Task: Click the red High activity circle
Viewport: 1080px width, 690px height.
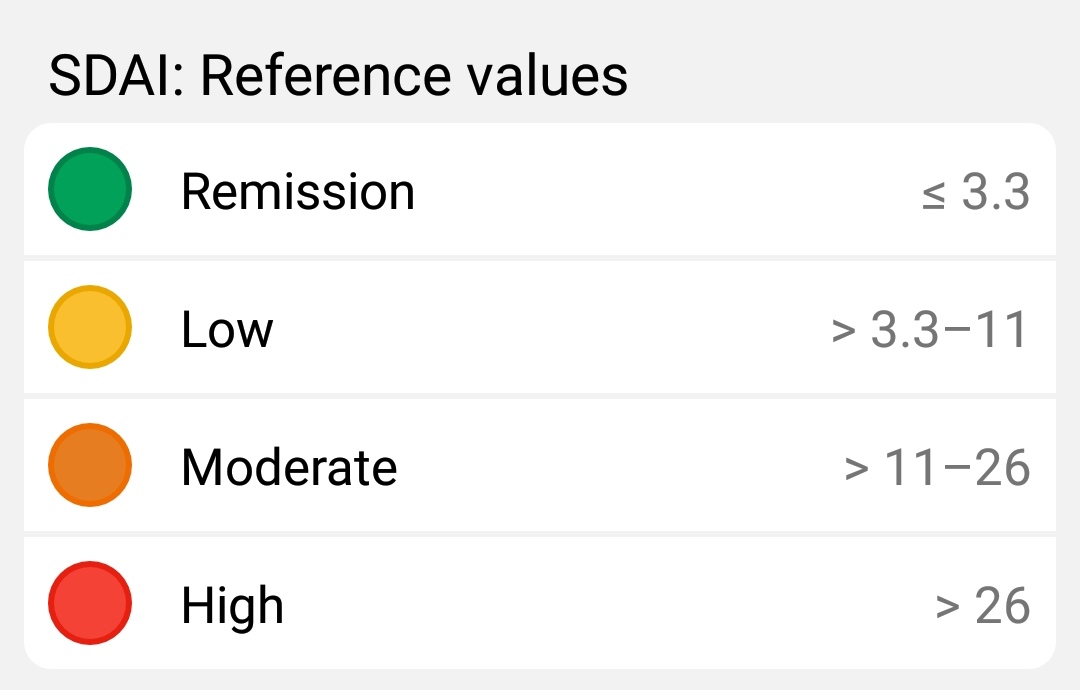Action: [x=90, y=603]
